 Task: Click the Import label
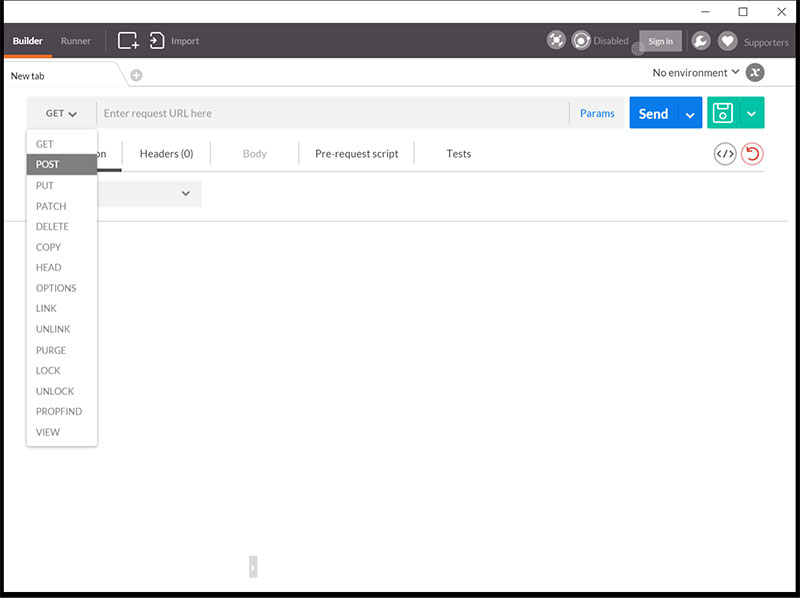(185, 41)
